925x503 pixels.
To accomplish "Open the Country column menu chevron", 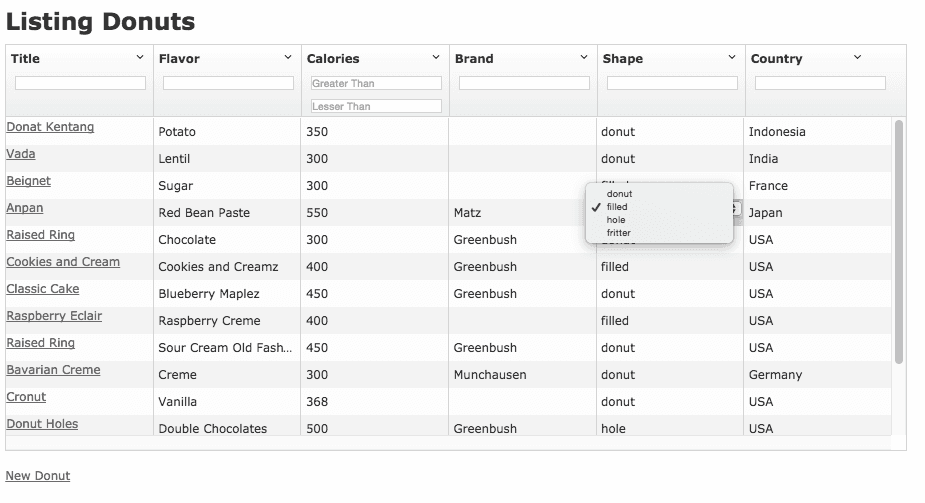I will click(x=858, y=57).
